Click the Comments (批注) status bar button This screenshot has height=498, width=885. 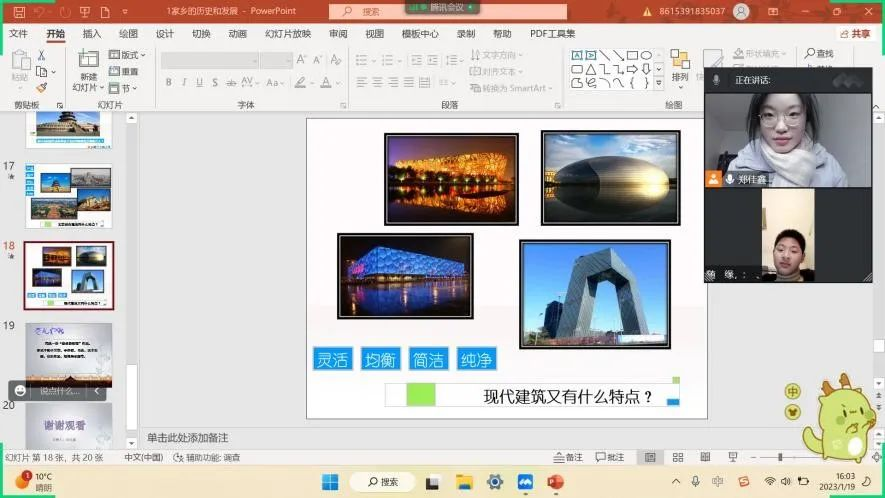click(610, 457)
